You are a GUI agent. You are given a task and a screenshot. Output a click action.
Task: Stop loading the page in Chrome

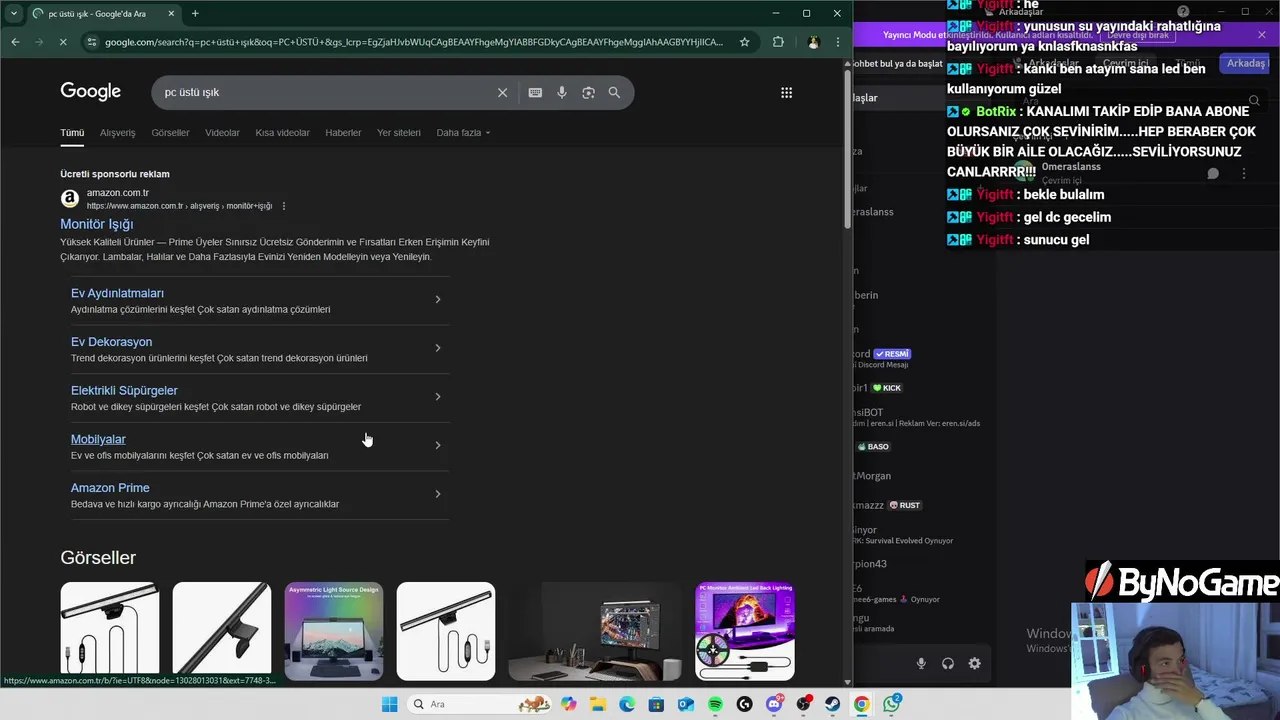[62, 42]
